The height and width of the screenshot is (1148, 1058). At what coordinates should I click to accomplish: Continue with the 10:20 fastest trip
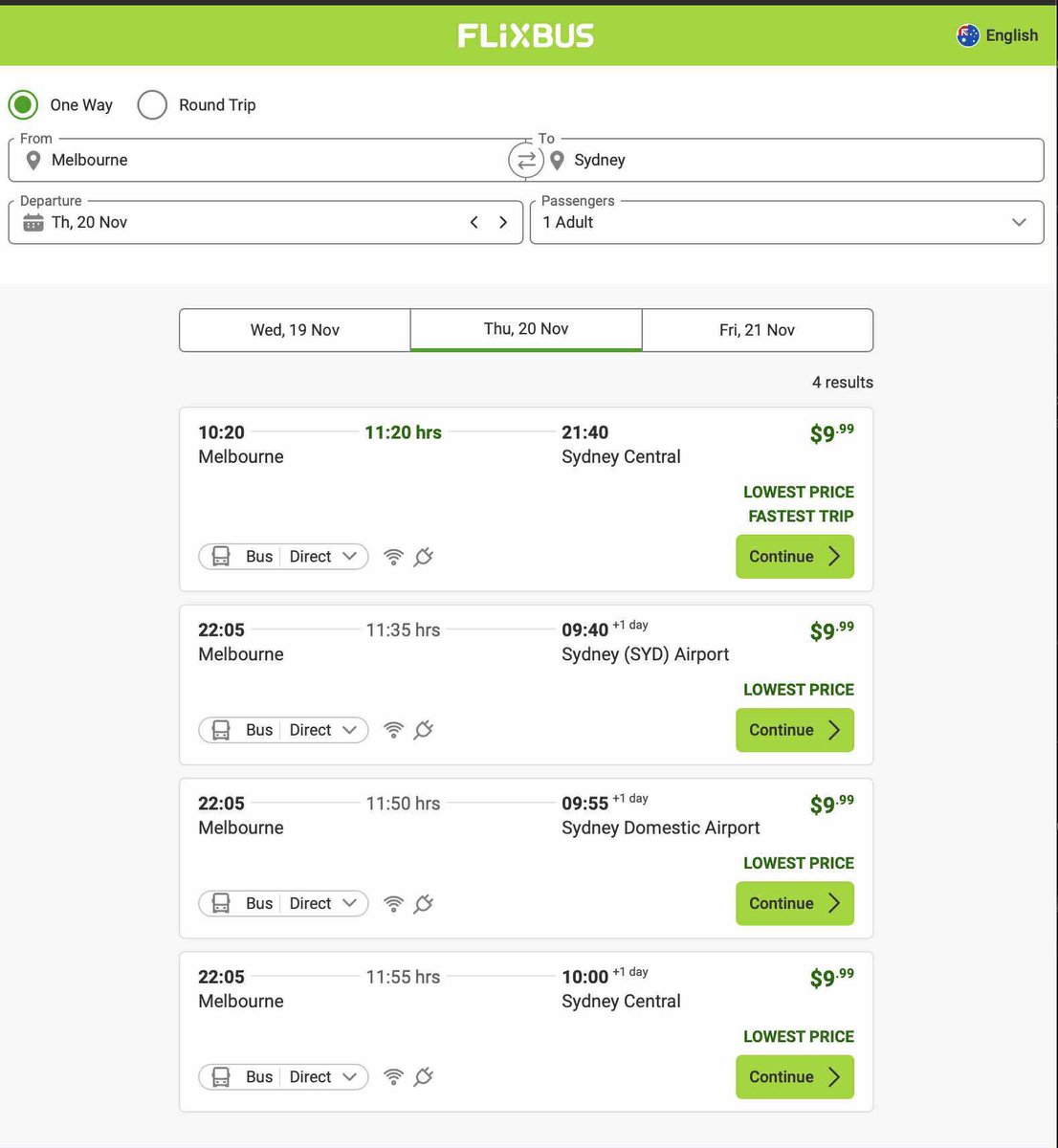795,557
